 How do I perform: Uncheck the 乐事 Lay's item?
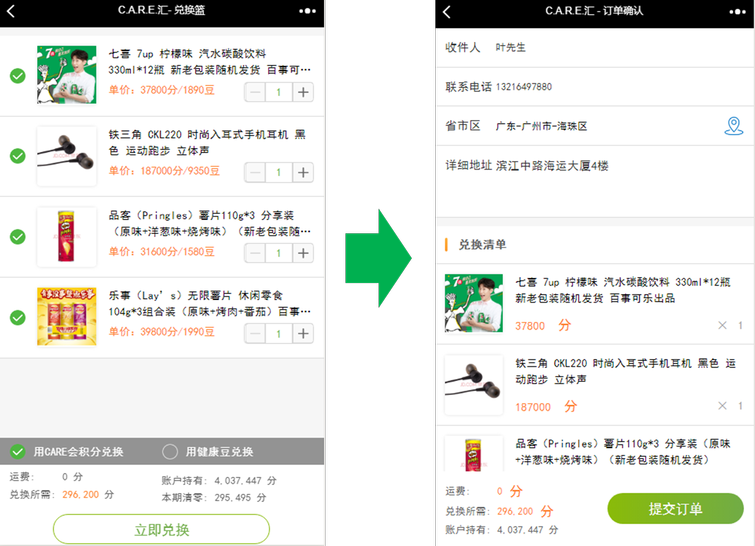(x=18, y=317)
